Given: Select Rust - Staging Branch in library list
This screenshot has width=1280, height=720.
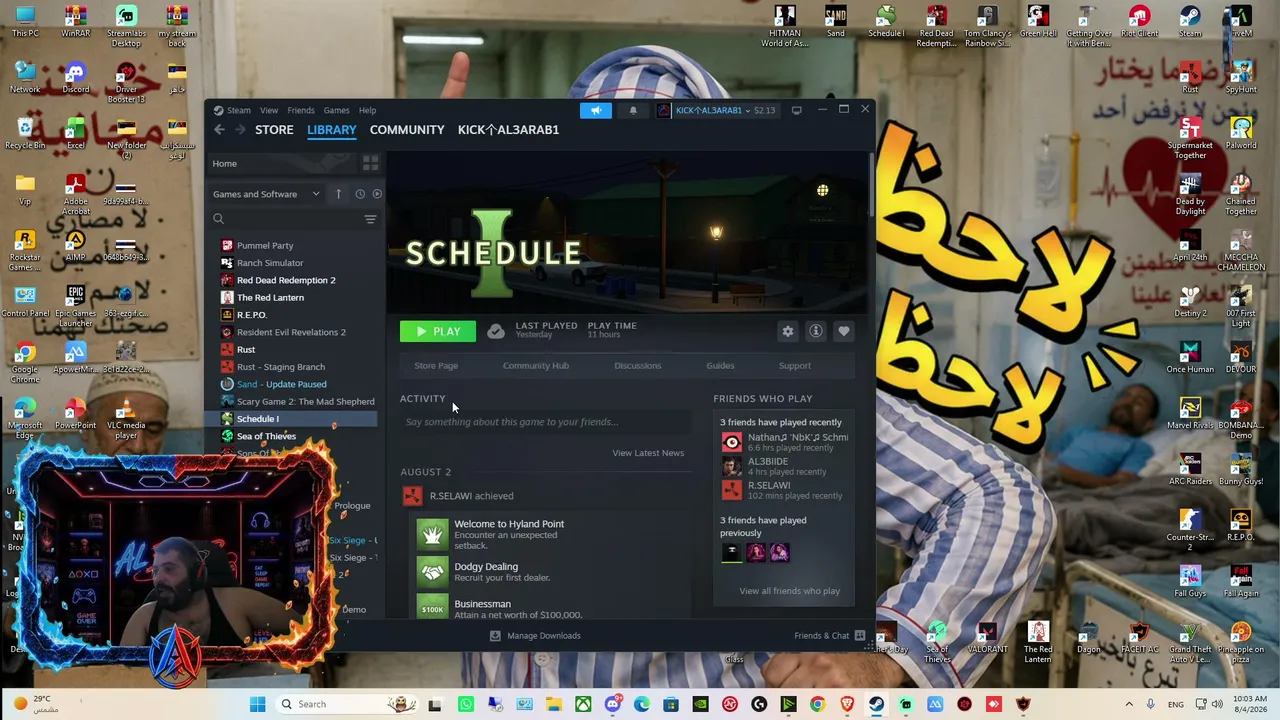Looking at the screenshot, I should [281, 367].
